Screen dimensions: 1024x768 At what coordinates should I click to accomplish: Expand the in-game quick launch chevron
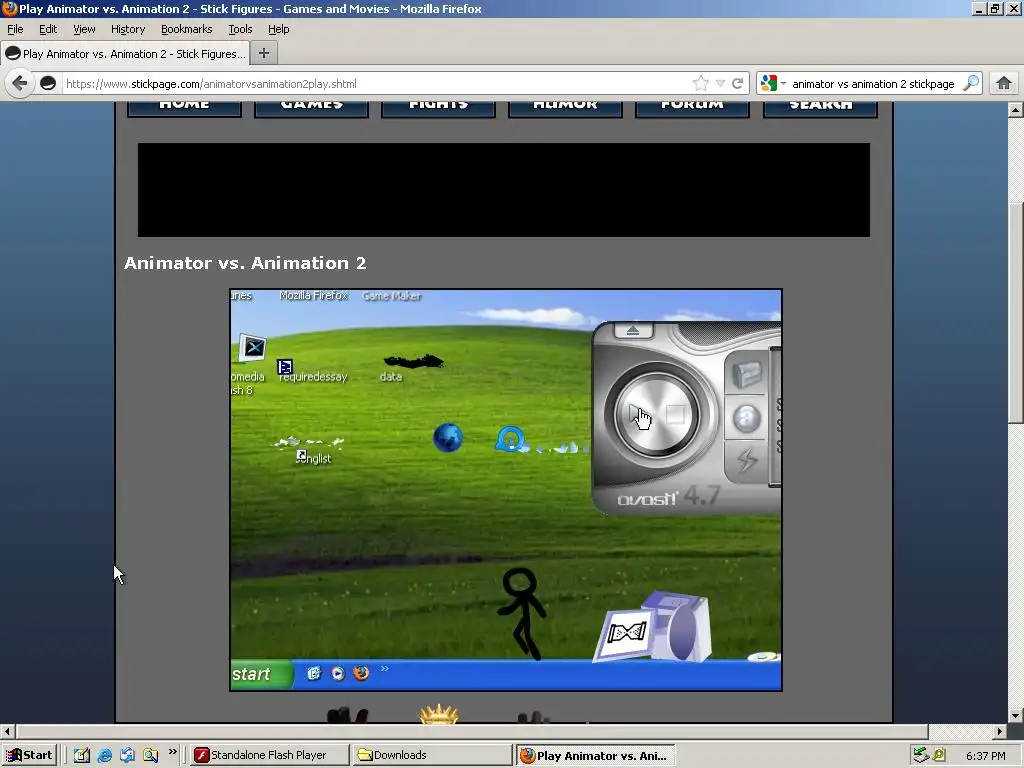[x=385, y=668]
